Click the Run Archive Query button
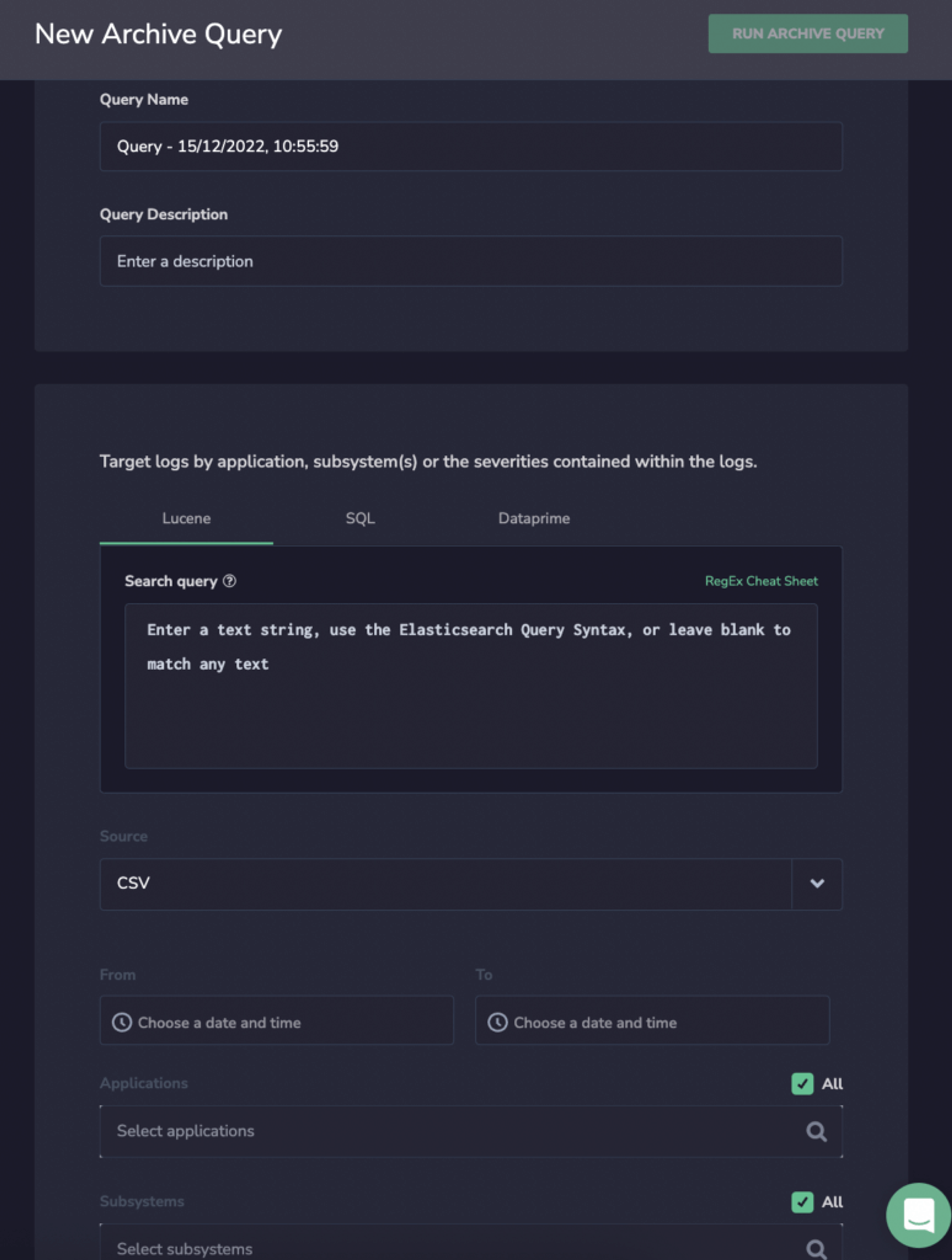 pos(808,34)
